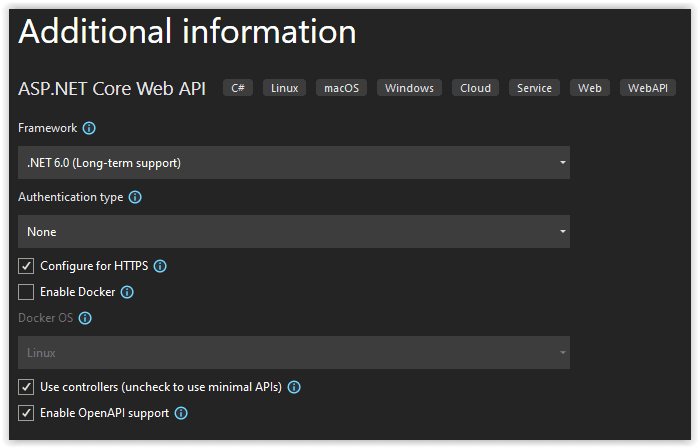Click the Docker OS label
This screenshot has width=699, height=448.
pos(45,318)
